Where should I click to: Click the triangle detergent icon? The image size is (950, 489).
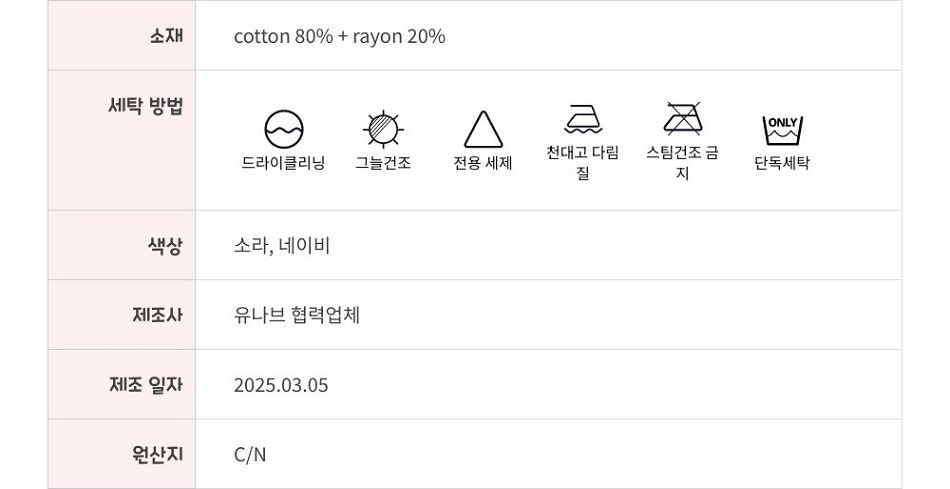tap(483, 129)
